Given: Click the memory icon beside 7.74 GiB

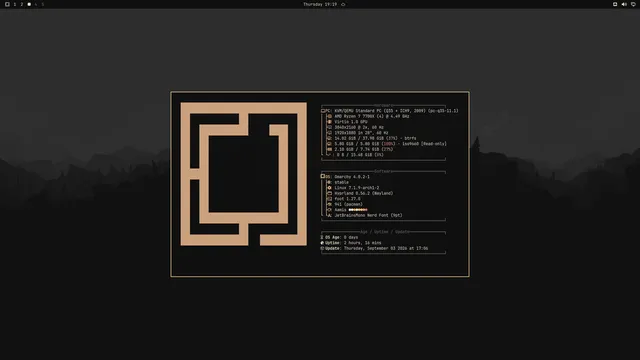Looking at the screenshot, I should 330,149.
